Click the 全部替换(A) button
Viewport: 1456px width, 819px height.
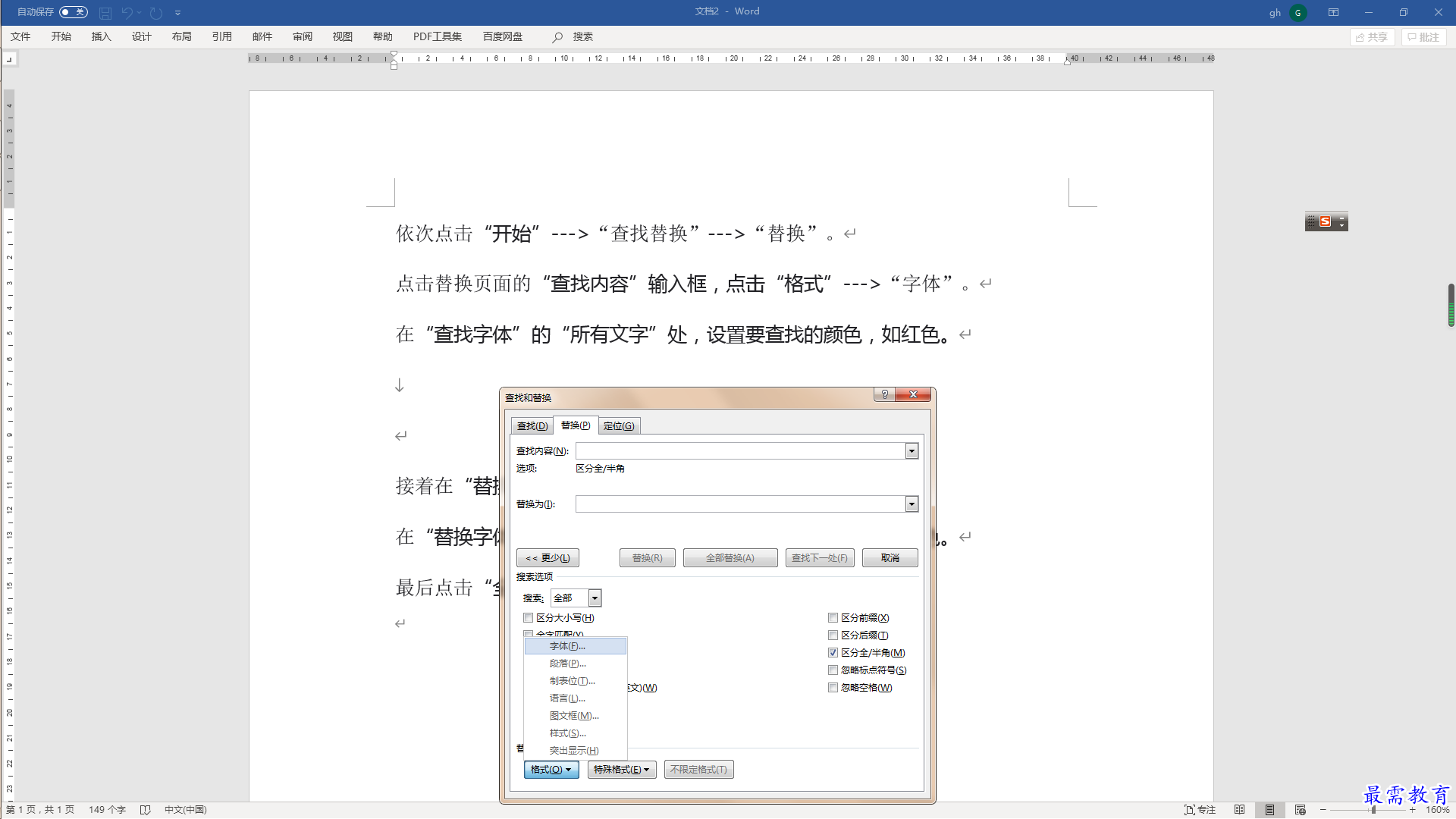click(x=730, y=558)
